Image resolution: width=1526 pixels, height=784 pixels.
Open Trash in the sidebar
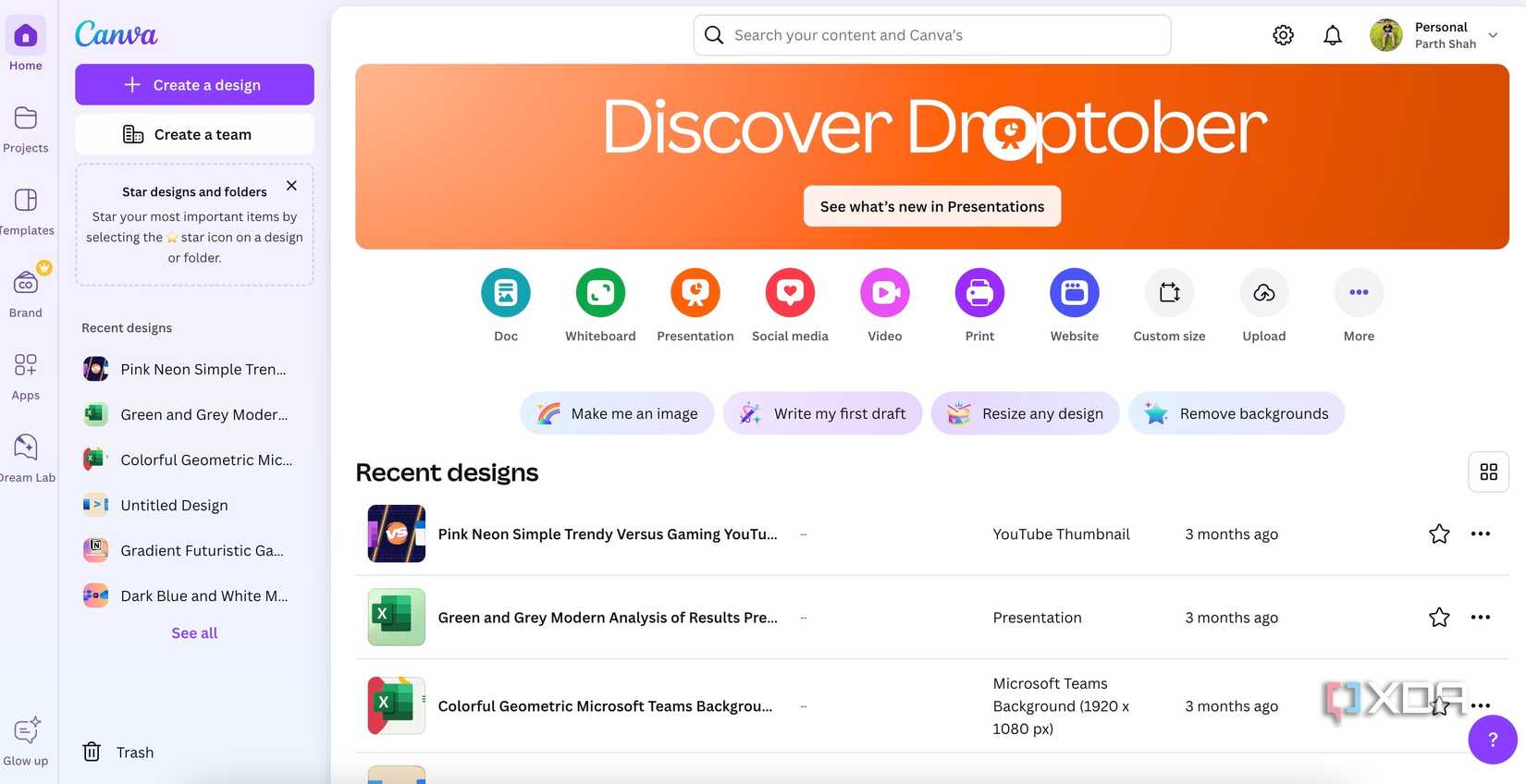coord(118,753)
